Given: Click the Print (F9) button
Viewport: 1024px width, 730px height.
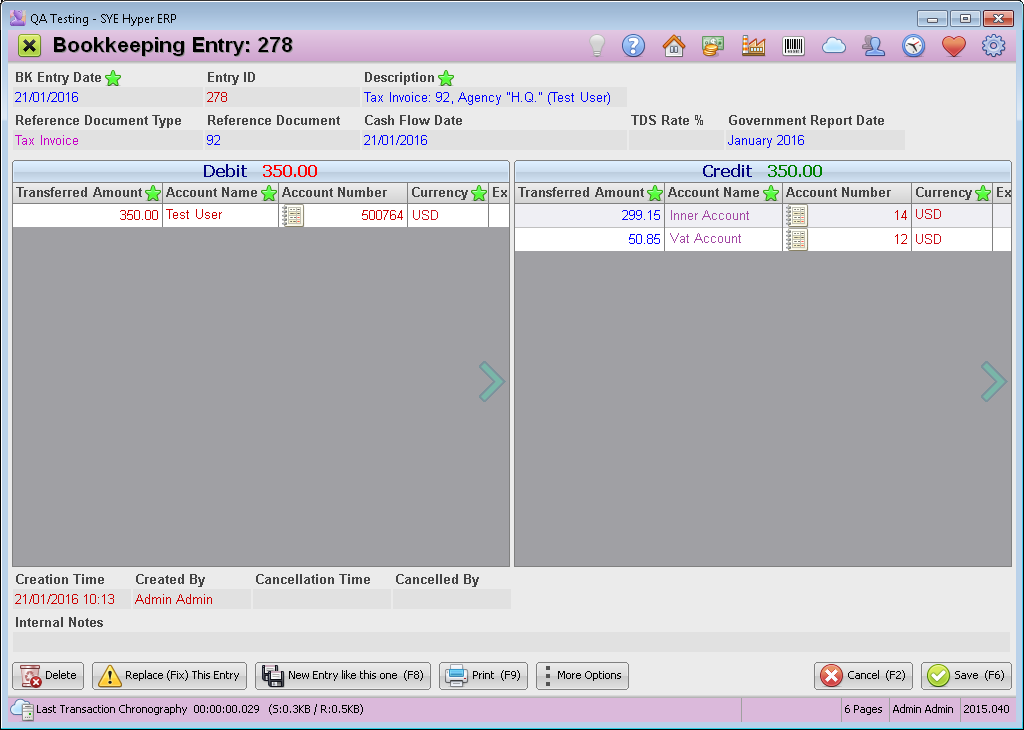Looking at the screenshot, I should tap(483, 676).
